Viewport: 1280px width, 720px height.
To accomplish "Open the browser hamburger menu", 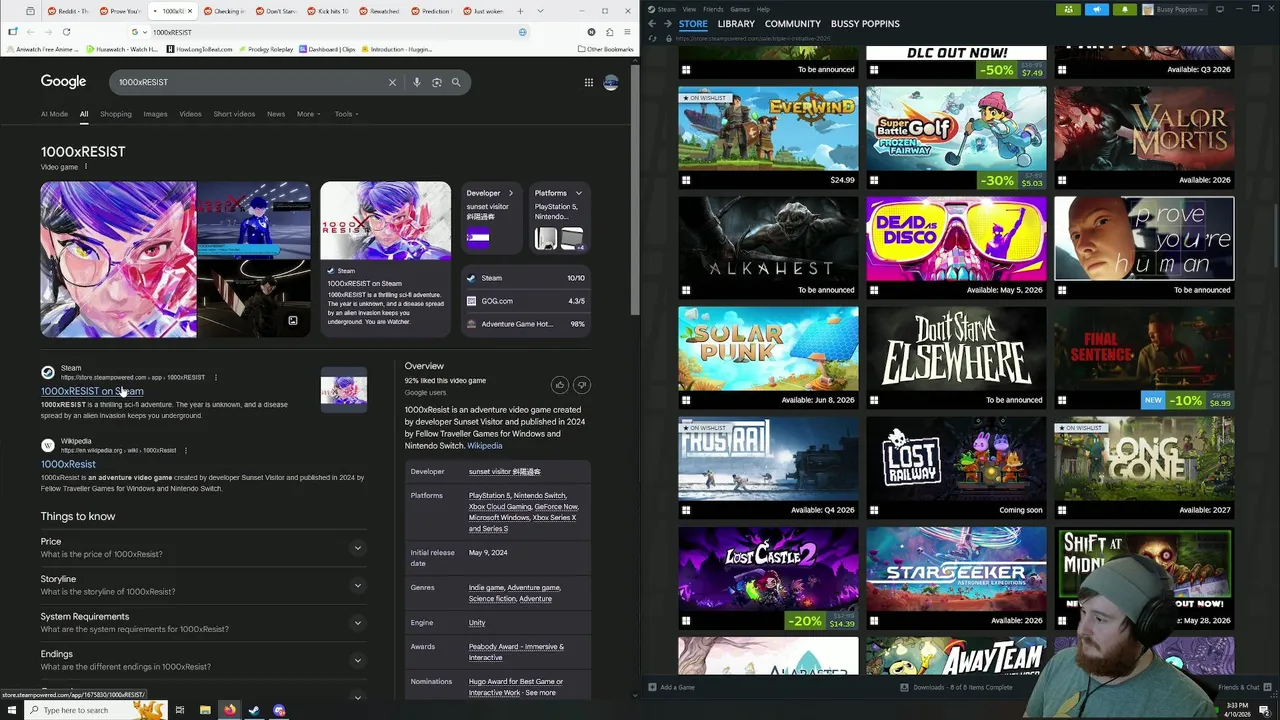I will click(x=629, y=32).
